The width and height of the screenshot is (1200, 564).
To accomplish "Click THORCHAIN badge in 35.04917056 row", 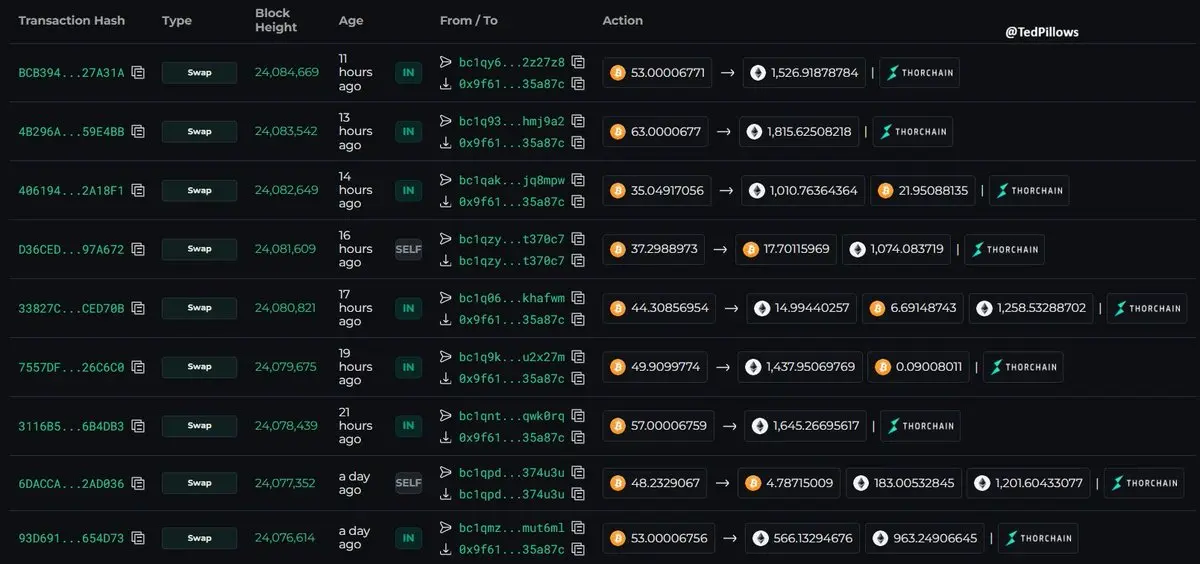I will pyautogui.click(x=1029, y=191).
